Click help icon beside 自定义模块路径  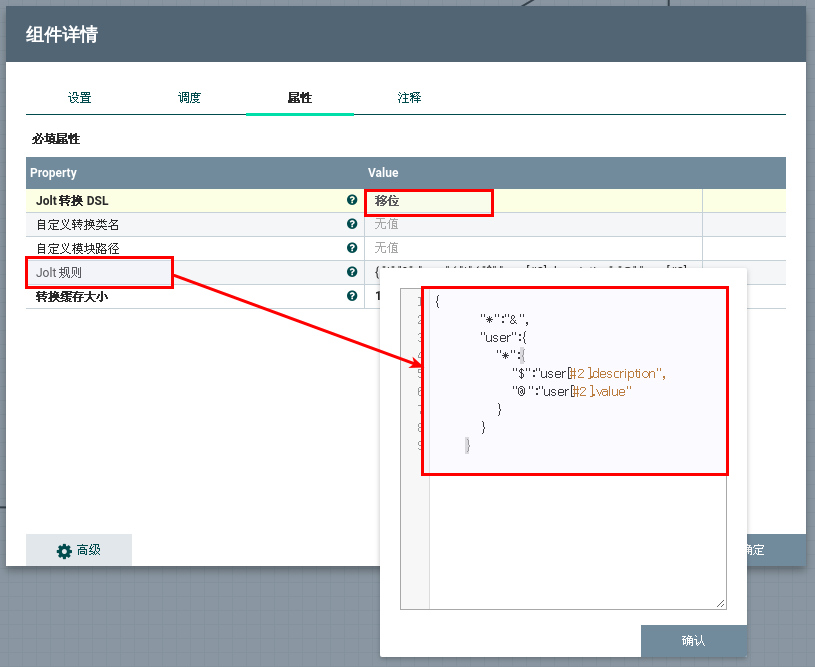tap(352, 248)
